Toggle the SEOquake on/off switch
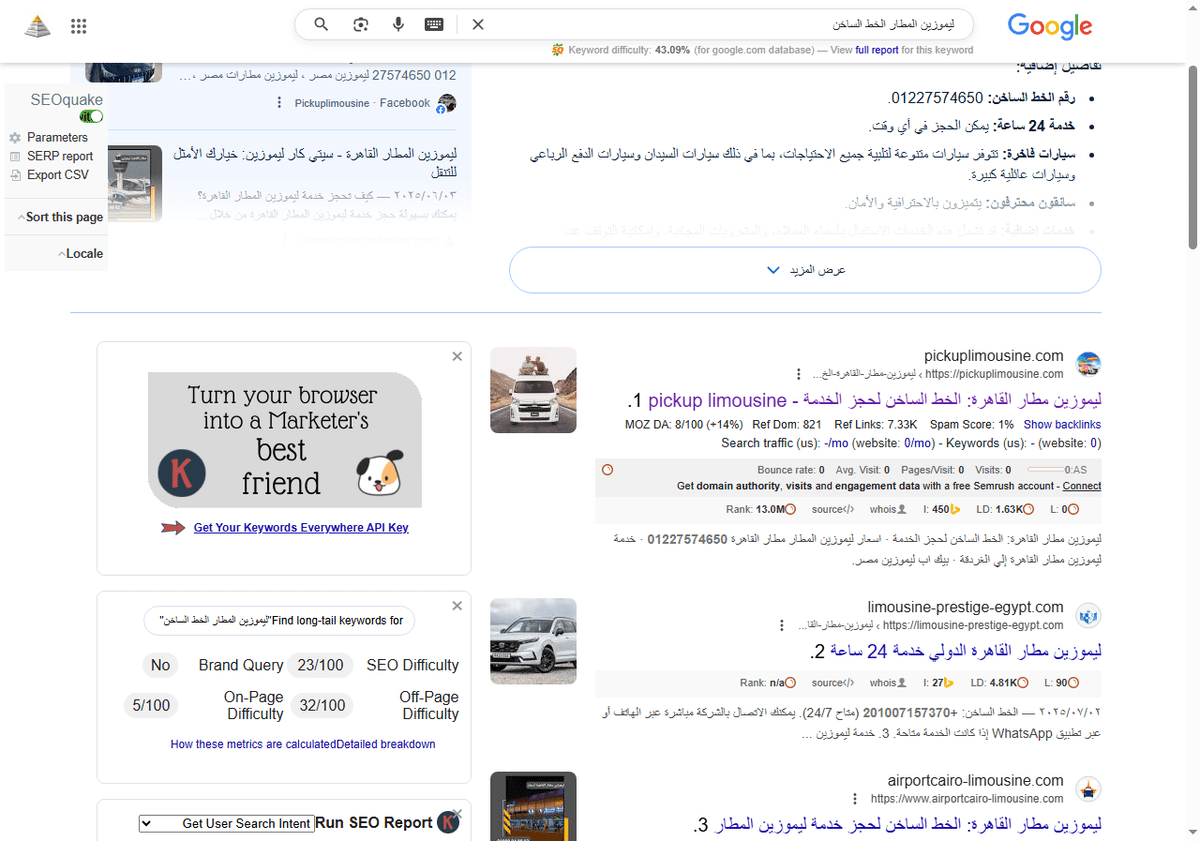The height and width of the screenshot is (841, 1200). [x=89, y=116]
